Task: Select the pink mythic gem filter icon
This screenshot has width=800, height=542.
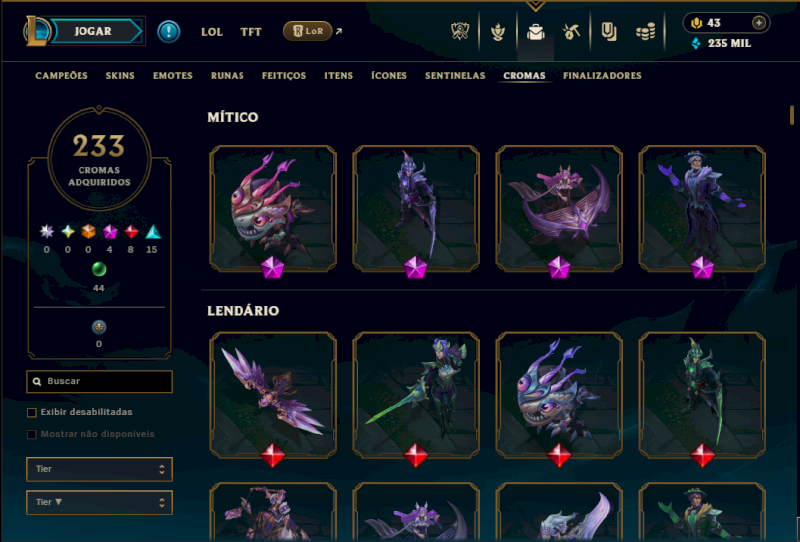Action: 110,232
